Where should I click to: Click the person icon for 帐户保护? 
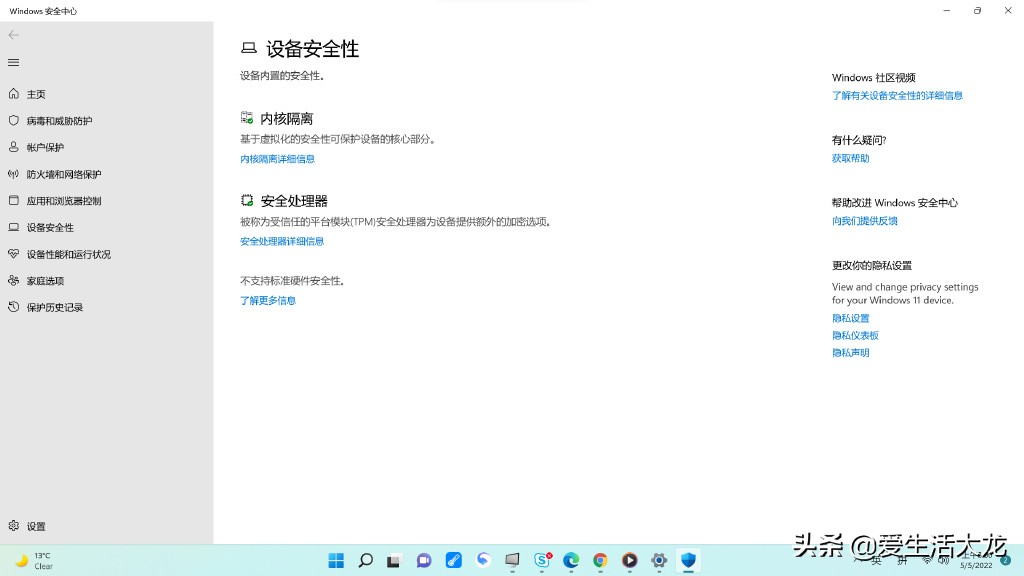(x=14, y=147)
